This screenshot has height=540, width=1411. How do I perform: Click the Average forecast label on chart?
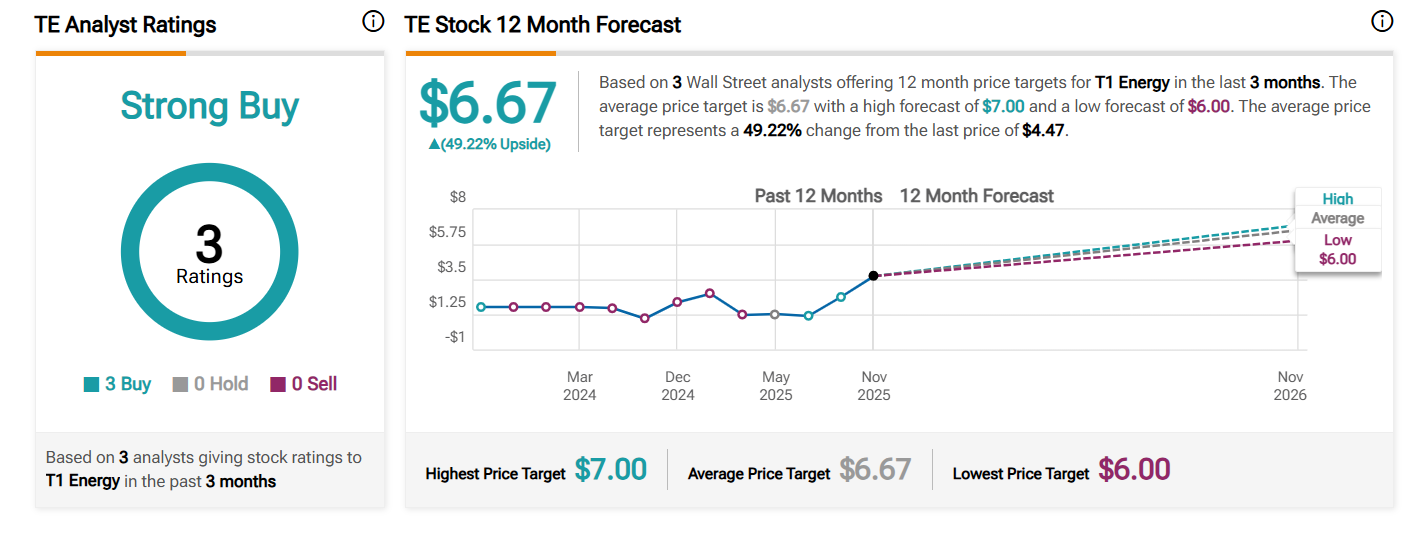click(1337, 218)
